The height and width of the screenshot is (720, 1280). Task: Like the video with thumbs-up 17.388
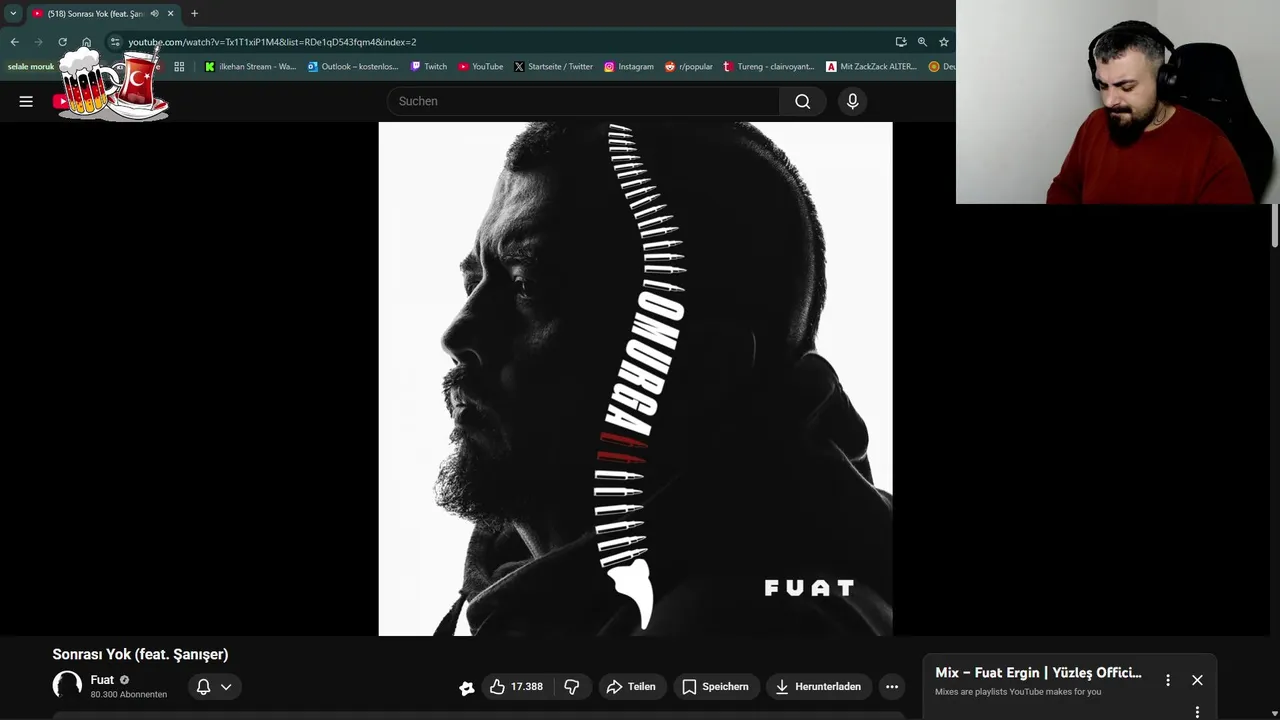515,687
